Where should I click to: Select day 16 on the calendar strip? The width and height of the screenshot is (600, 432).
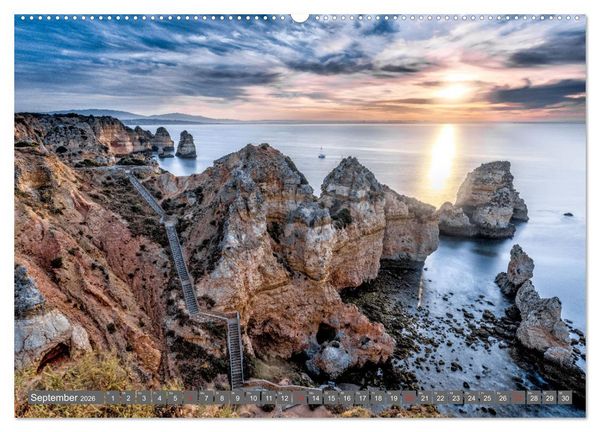tap(347, 398)
